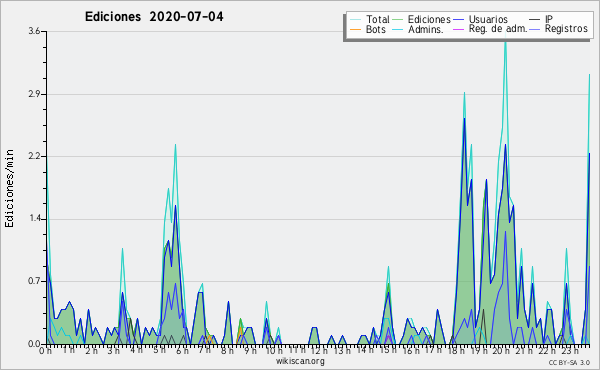Screen dimensions: 600x370
Task: Click the '22 h' x-axis label
Action: [x=547, y=350]
